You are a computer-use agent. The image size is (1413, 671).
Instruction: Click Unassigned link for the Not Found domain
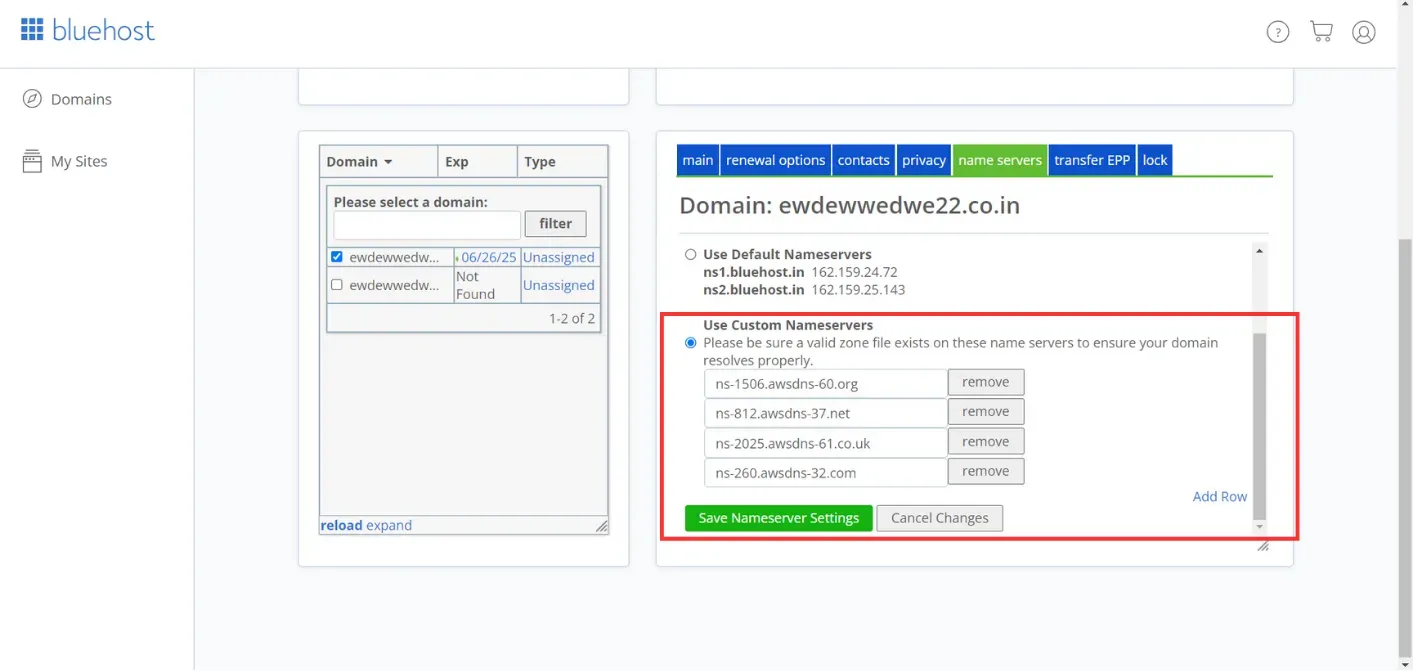(559, 285)
